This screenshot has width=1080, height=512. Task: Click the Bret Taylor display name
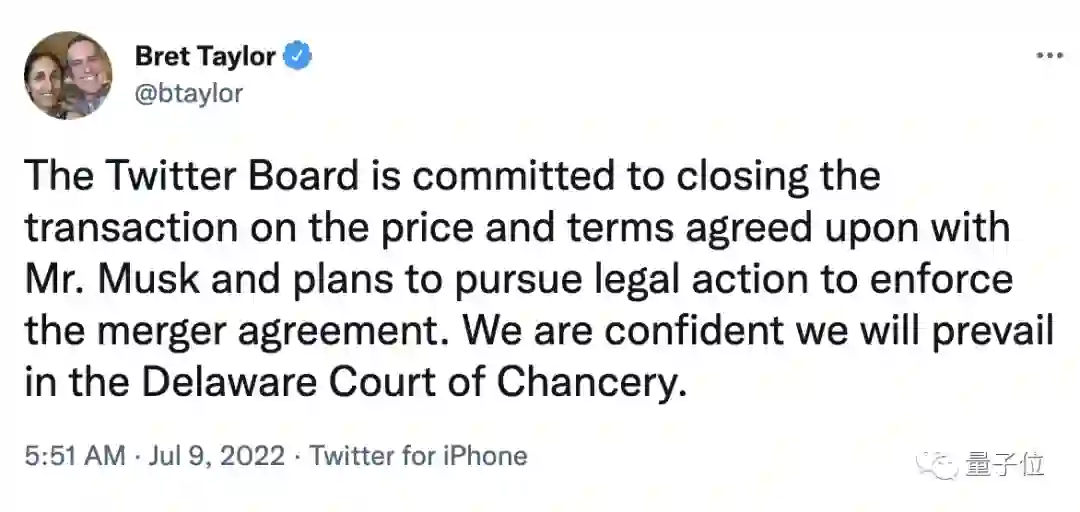pyautogui.click(x=204, y=56)
